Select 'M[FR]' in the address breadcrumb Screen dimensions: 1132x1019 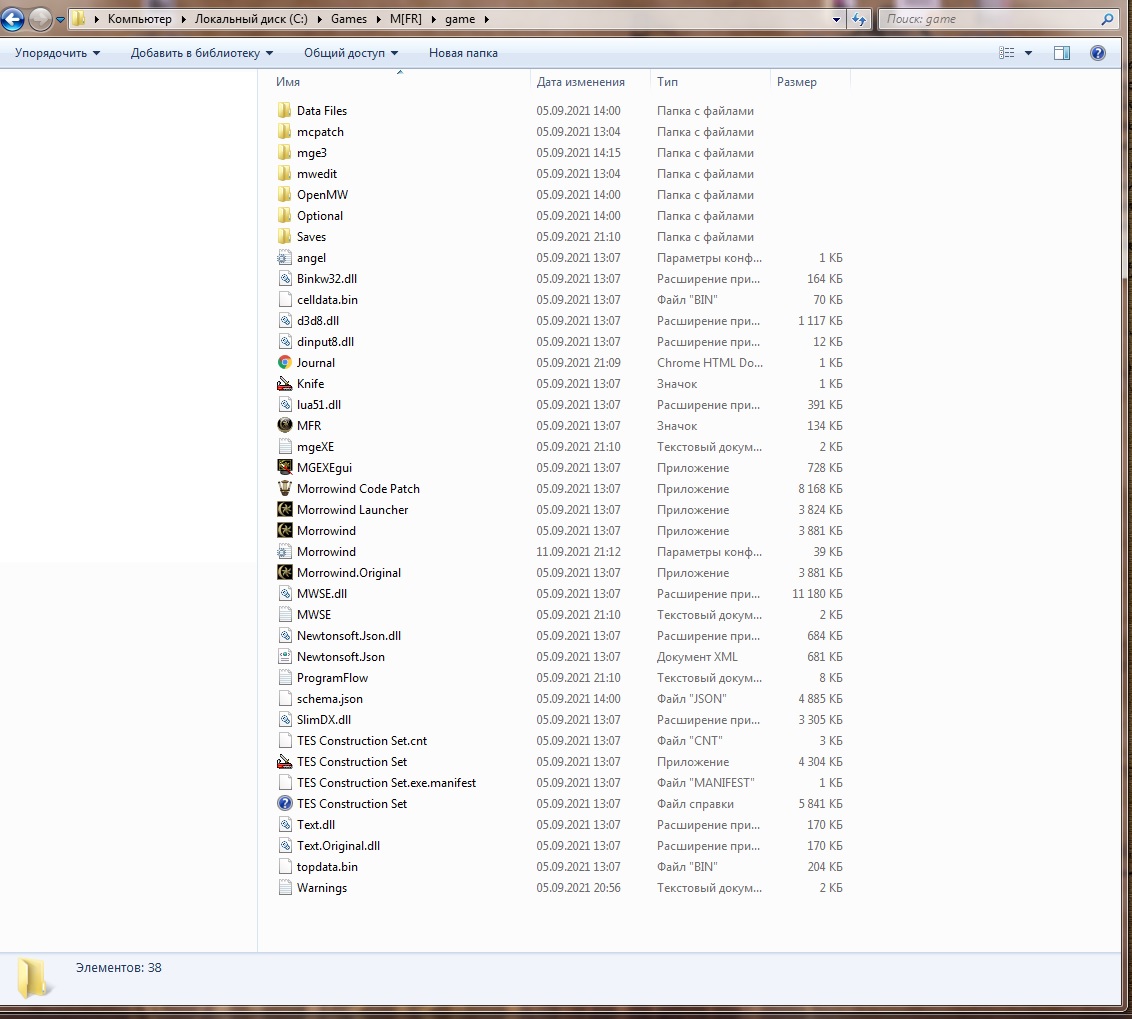point(406,19)
